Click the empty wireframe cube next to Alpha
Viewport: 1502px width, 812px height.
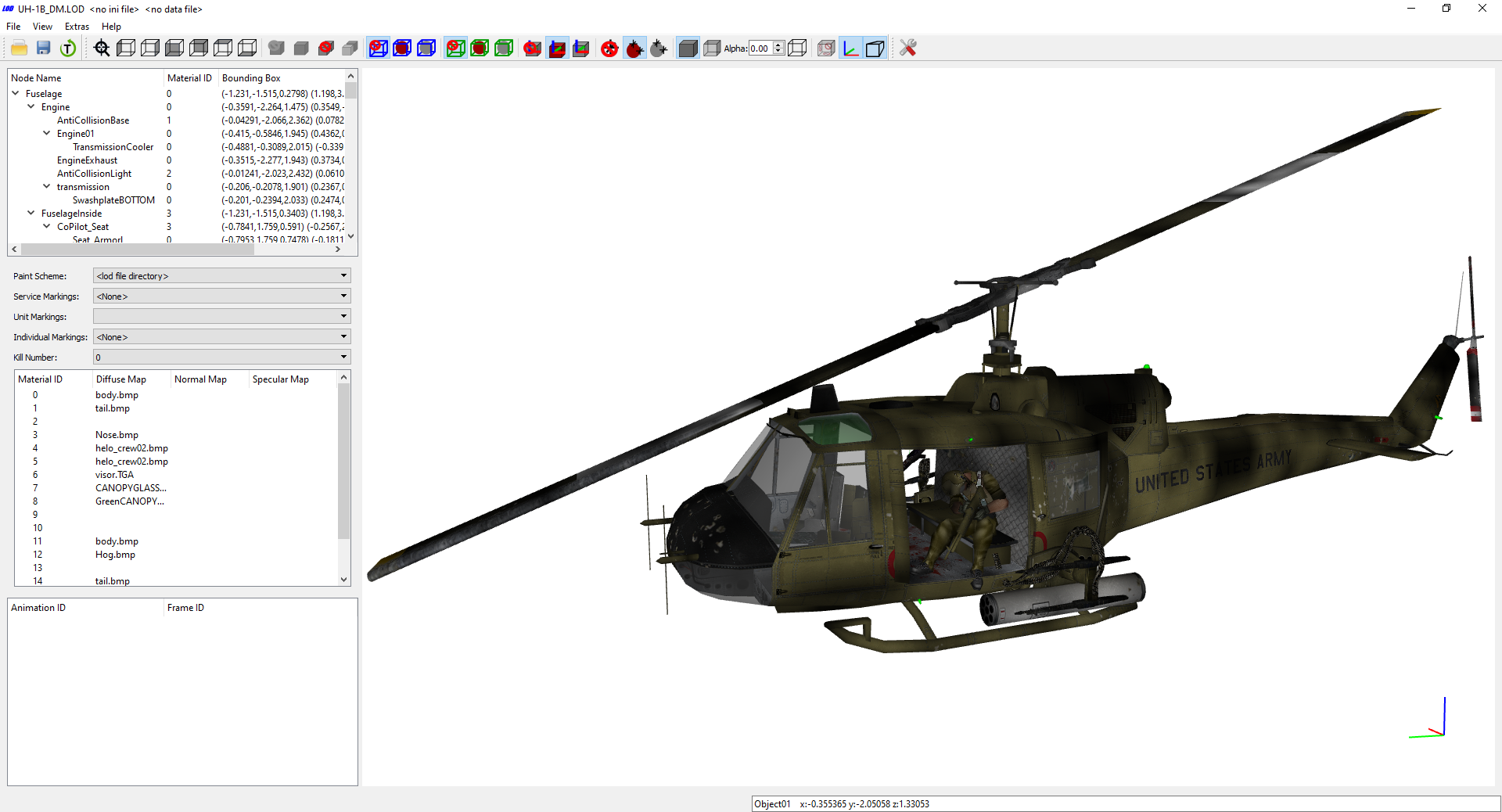click(797, 49)
